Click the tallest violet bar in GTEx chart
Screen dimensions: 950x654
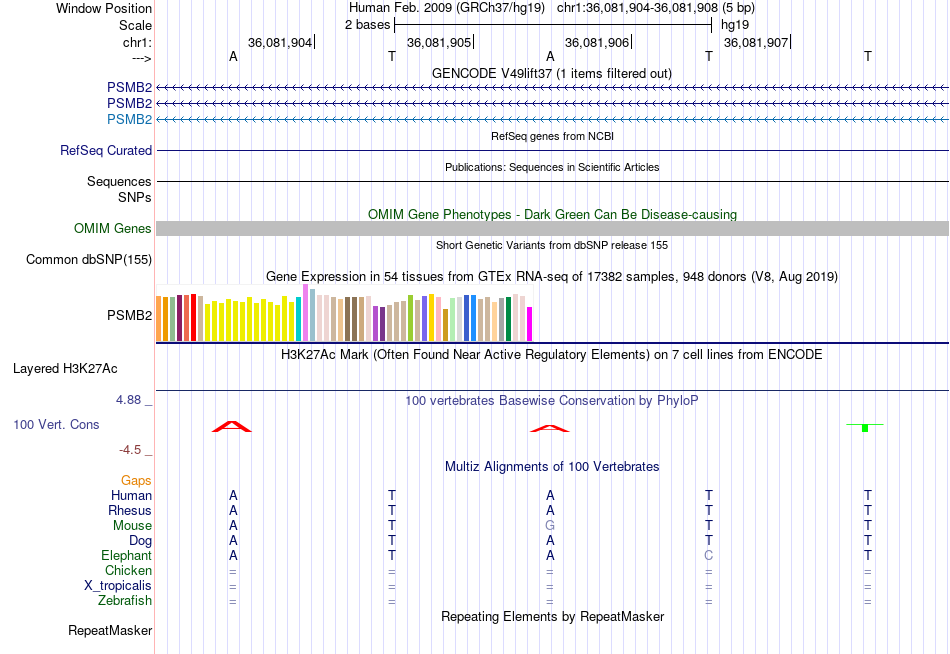point(305,313)
